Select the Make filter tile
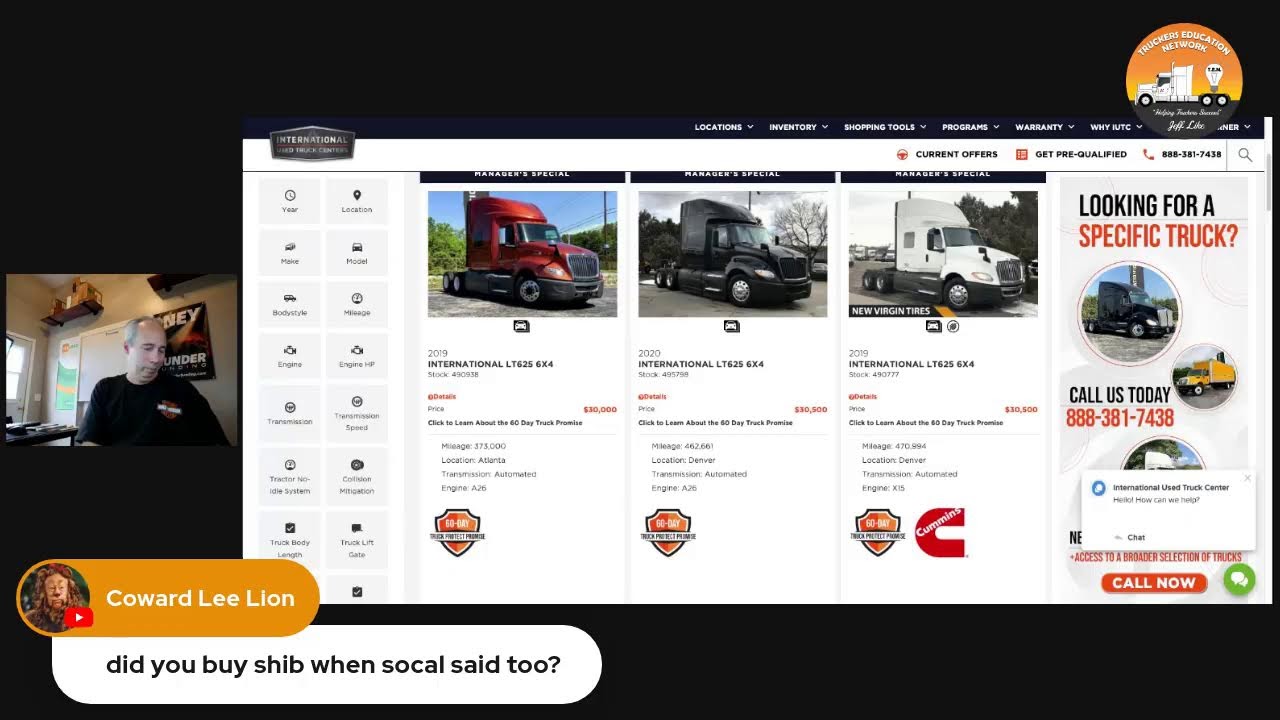The image size is (1280, 720). coord(290,253)
